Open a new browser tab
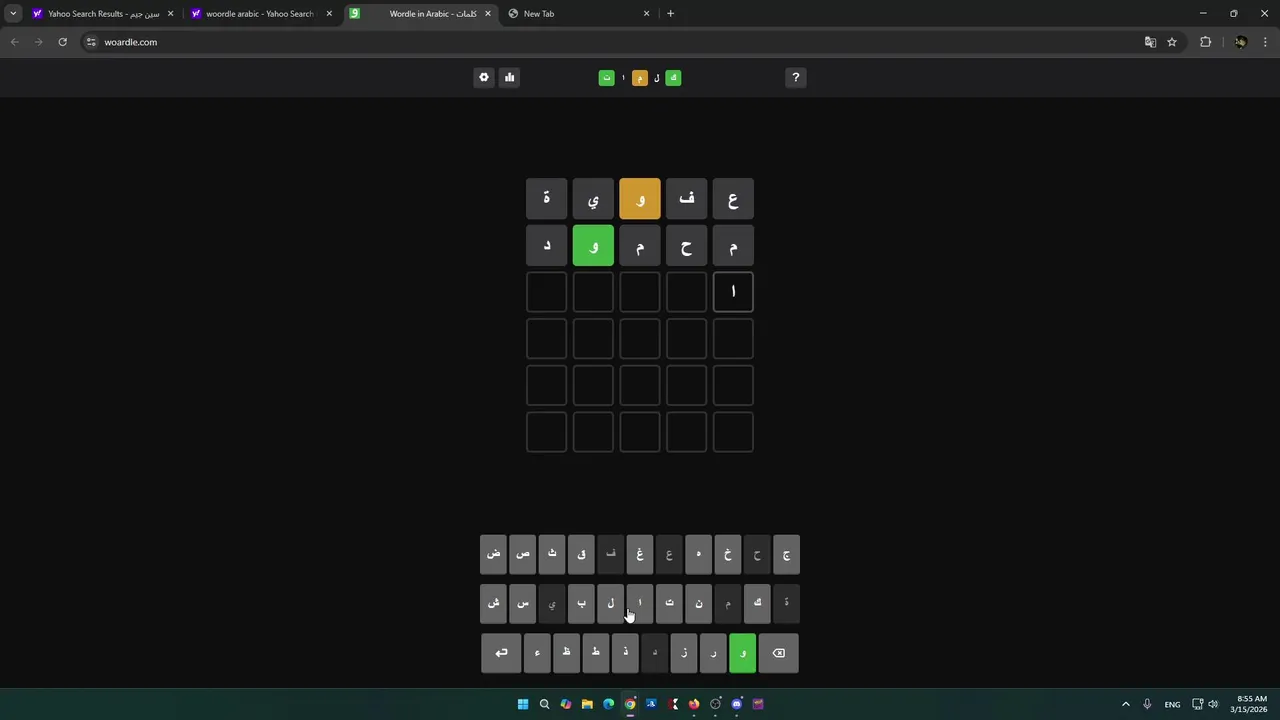This screenshot has width=1280, height=720. click(x=670, y=14)
